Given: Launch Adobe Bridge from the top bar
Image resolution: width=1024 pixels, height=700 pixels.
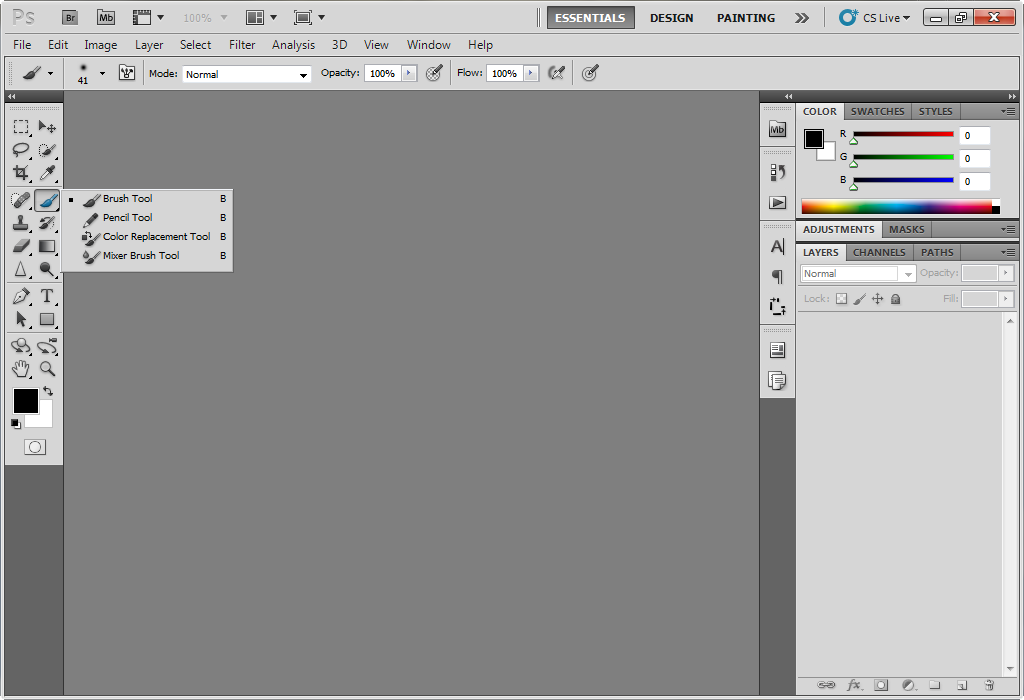Looking at the screenshot, I should (69, 17).
